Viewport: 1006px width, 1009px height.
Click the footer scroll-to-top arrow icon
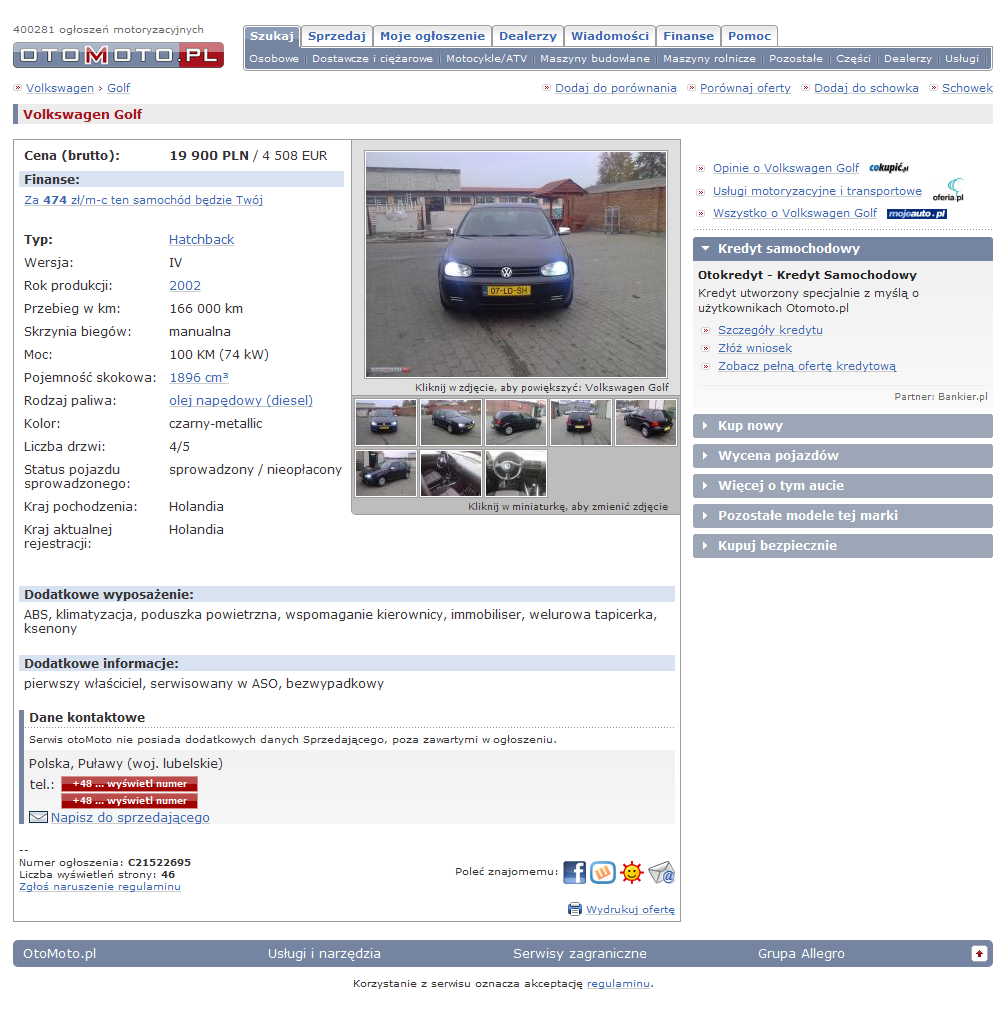(979, 953)
